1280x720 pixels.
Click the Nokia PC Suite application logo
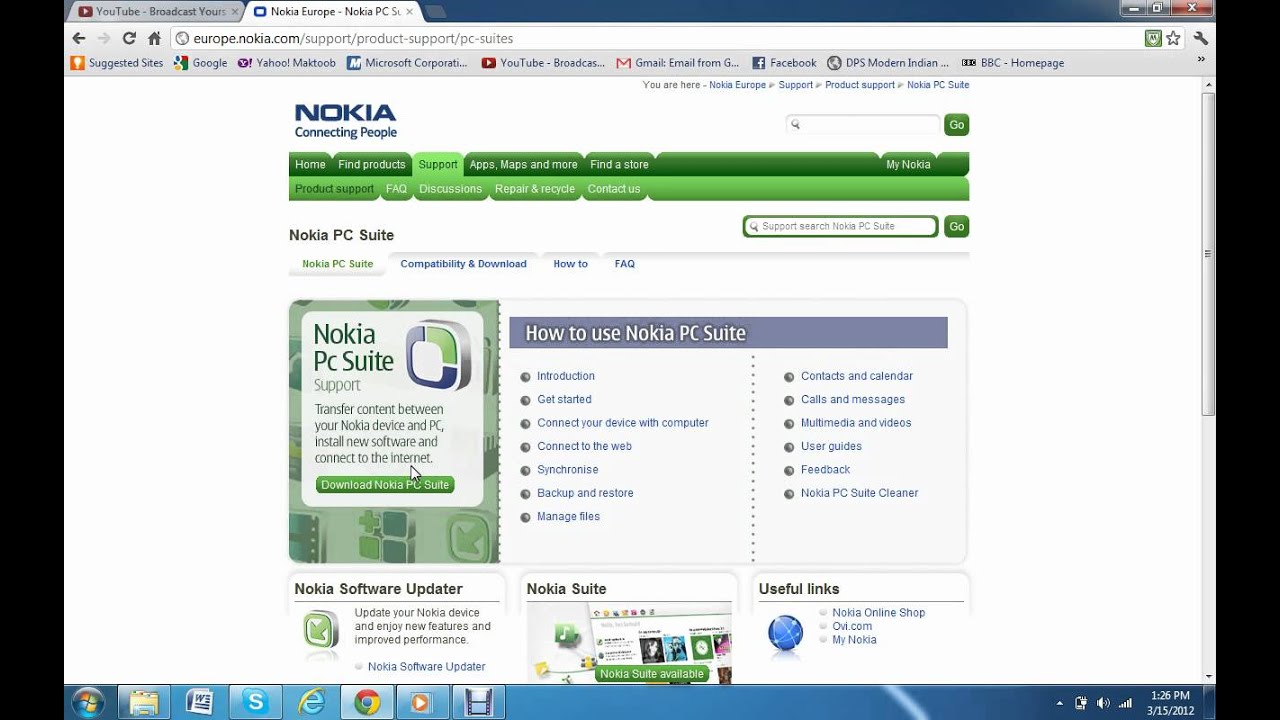pos(438,355)
